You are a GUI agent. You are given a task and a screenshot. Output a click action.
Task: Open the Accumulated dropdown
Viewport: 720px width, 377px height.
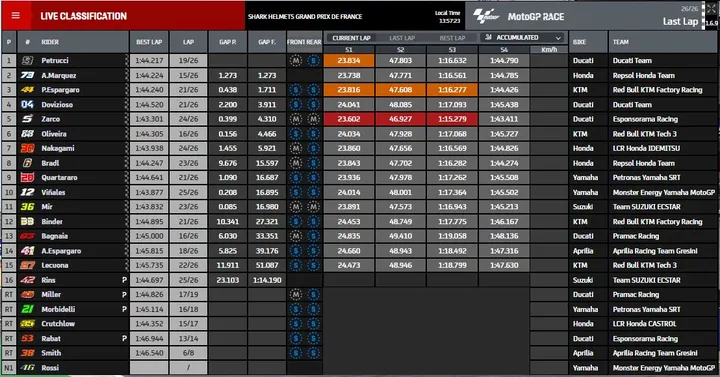point(524,38)
